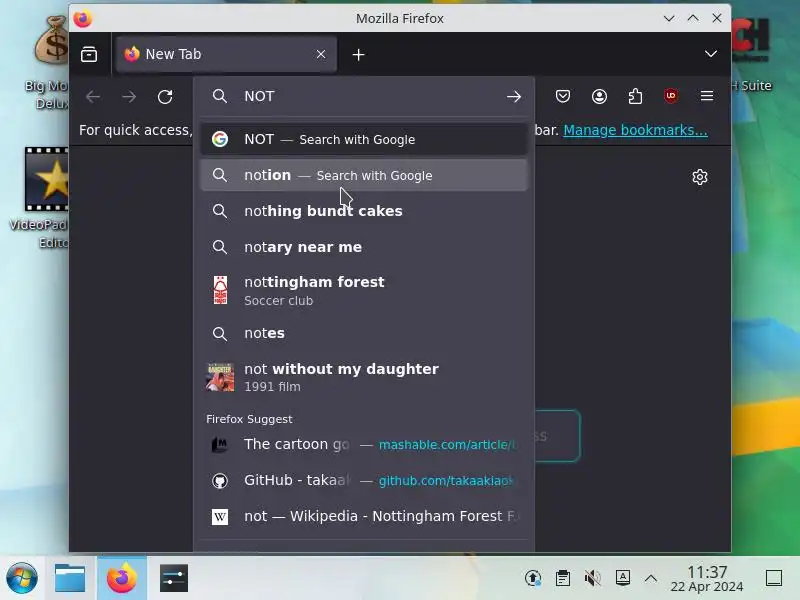Go forward one page
Screen dimensions: 800x600
[x=129, y=96]
